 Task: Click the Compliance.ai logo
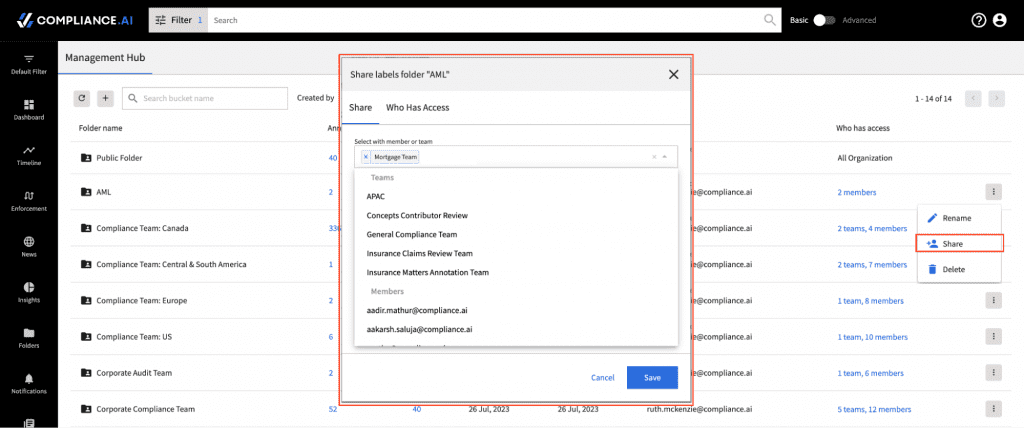coord(75,20)
